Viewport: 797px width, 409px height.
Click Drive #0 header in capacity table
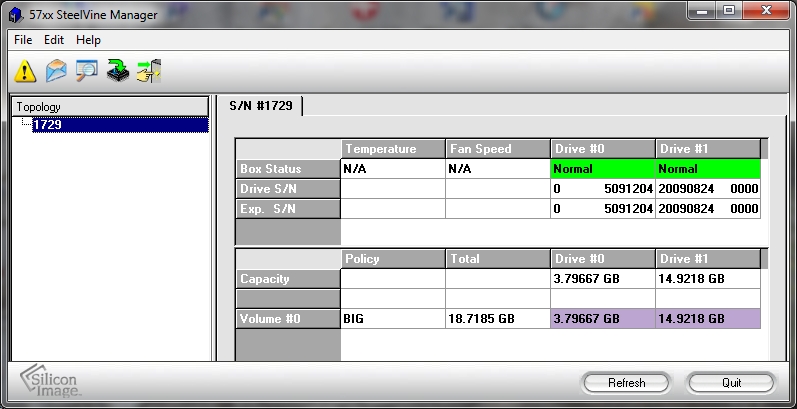(603, 259)
